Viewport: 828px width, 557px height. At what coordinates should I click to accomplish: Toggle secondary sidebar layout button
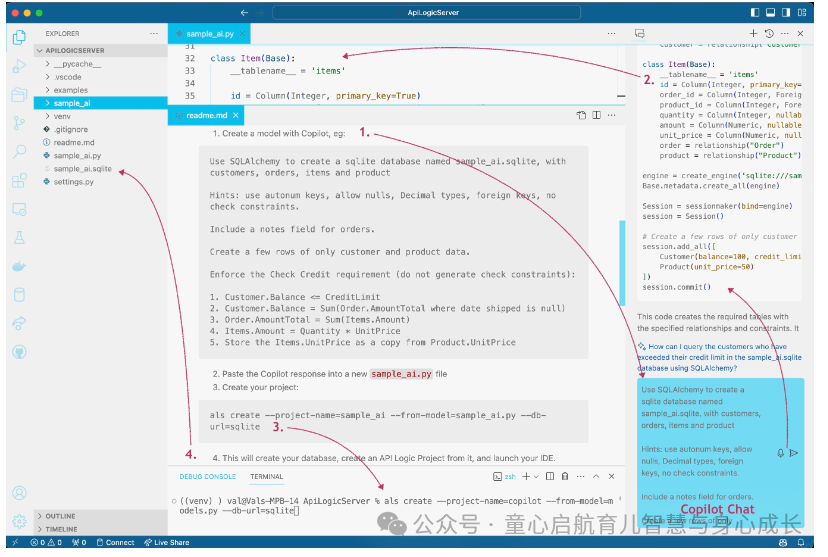[786, 13]
